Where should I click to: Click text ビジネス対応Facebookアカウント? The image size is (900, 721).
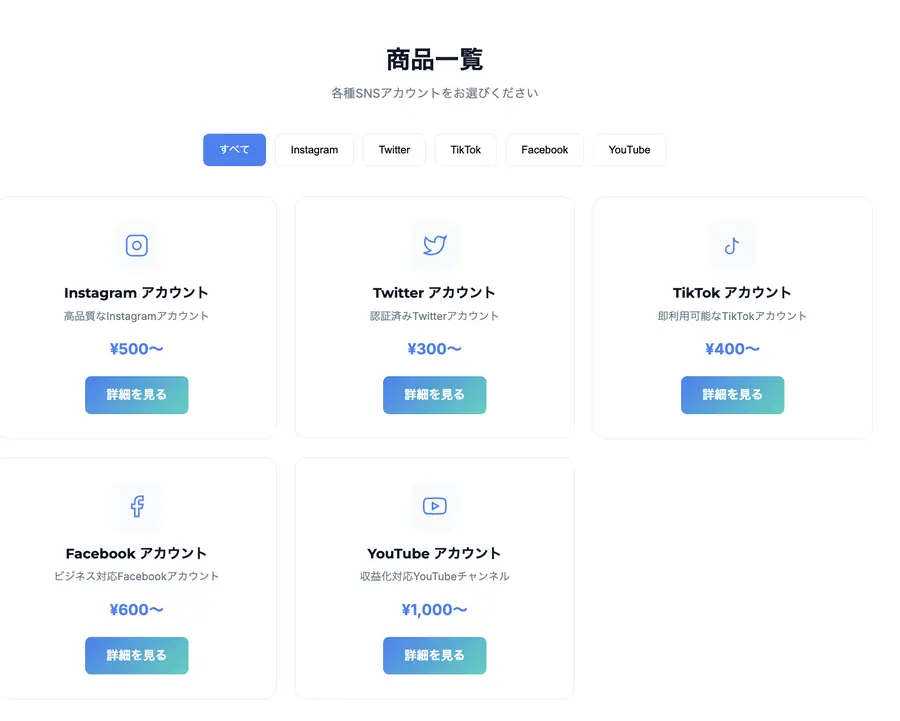pyautogui.click(x=137, y=576)
